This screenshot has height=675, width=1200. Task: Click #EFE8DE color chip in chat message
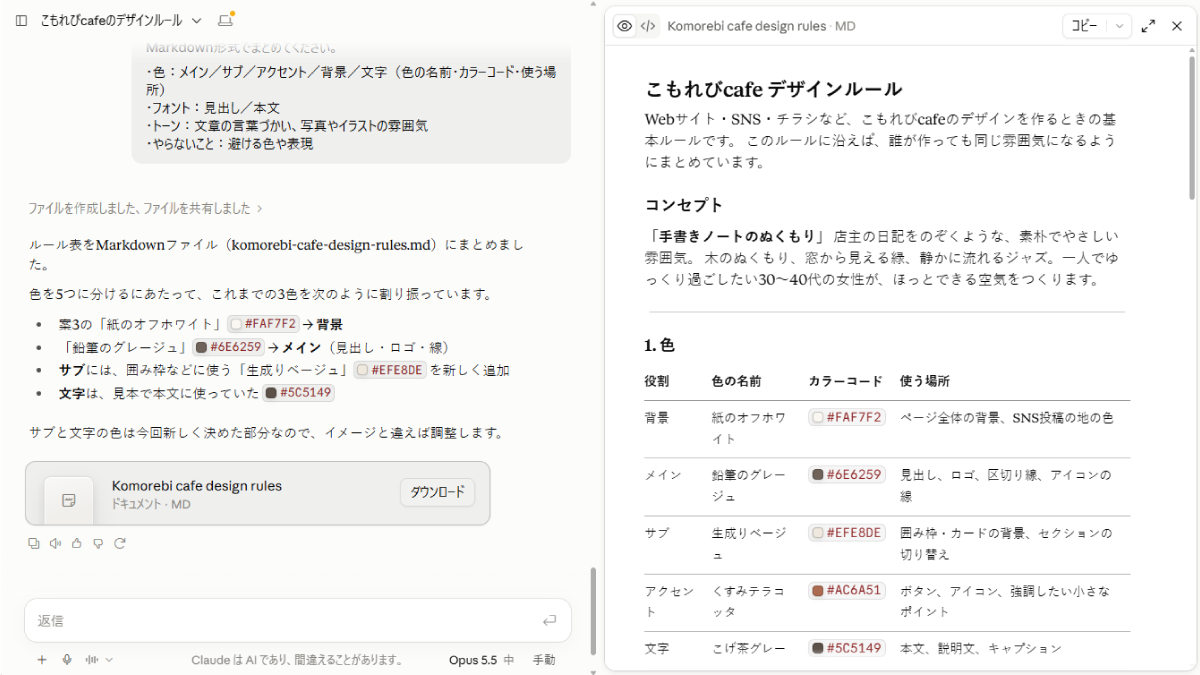(x=390, y=370)
